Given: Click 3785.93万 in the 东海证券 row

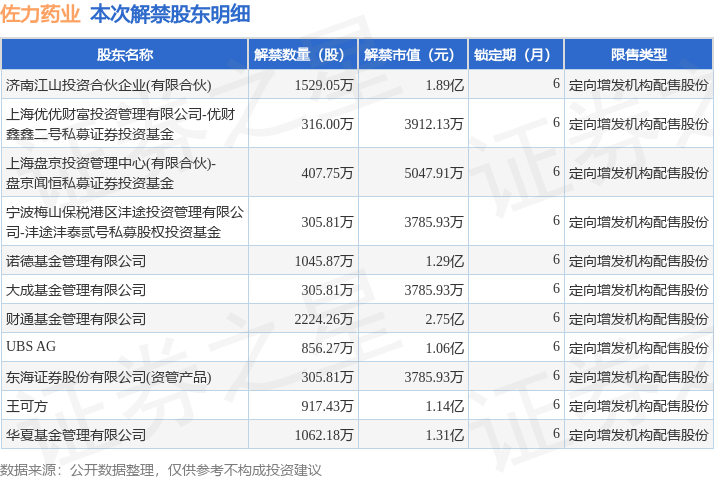Looking at the screenshot, I should (x=434, y=377).
